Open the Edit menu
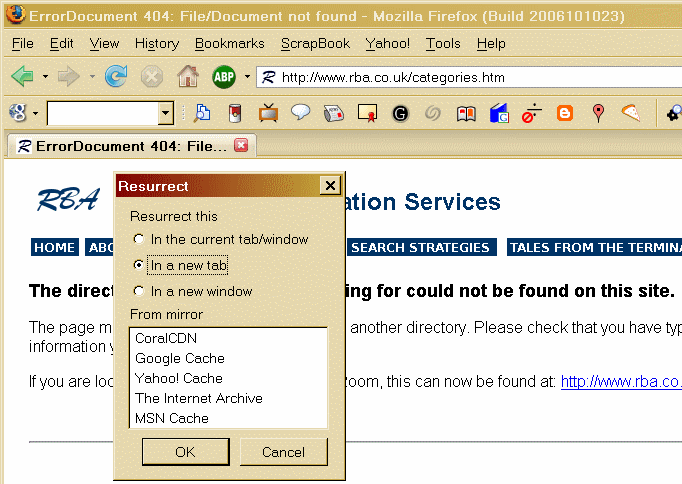Image resolution: width=682 pixels, height=484 pixels. click(61, 43)
